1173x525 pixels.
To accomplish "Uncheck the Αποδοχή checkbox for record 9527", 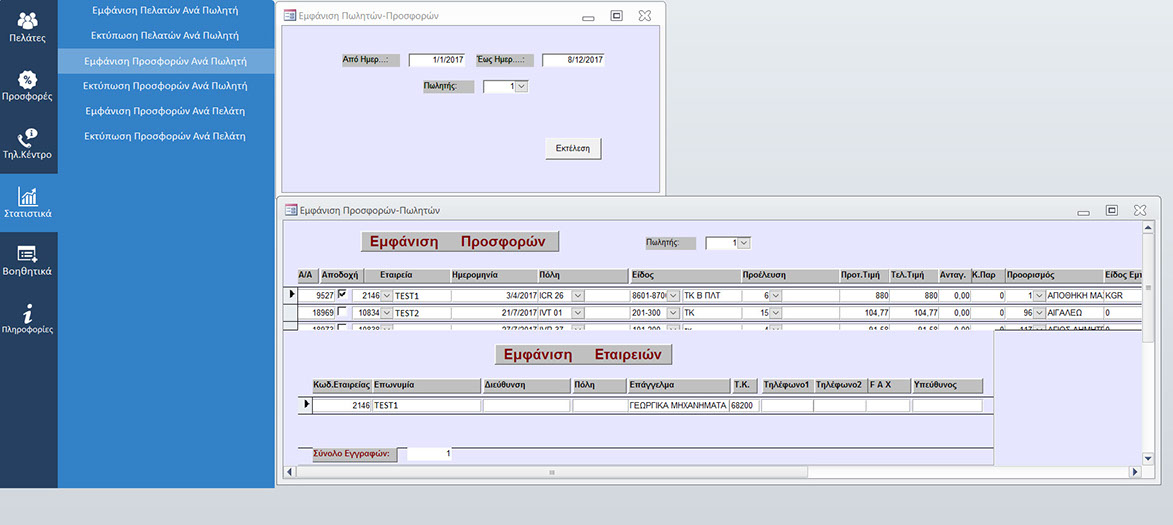I will pyautogui.click(x=343, y=295).
